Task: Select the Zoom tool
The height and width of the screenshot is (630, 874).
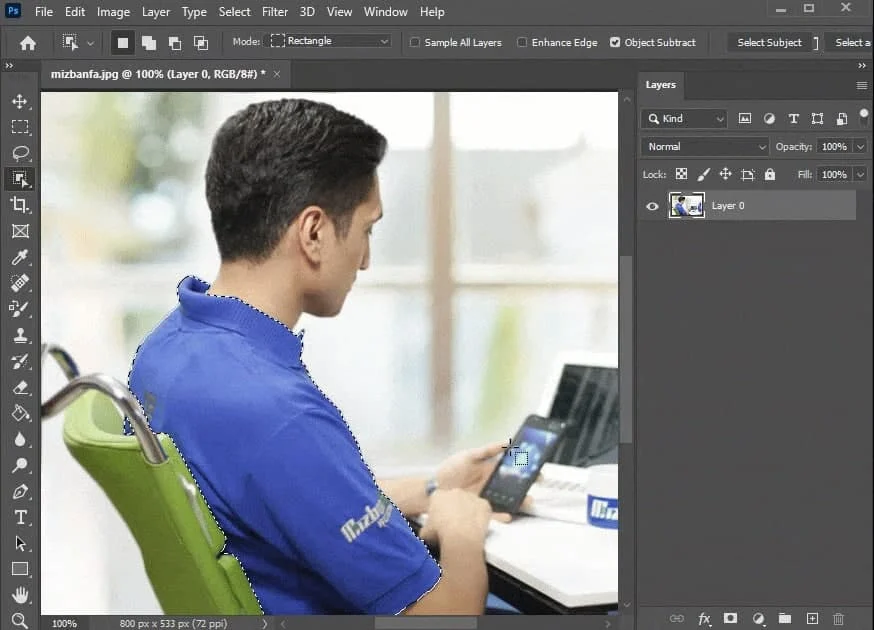Action: (x=20, y=620)
